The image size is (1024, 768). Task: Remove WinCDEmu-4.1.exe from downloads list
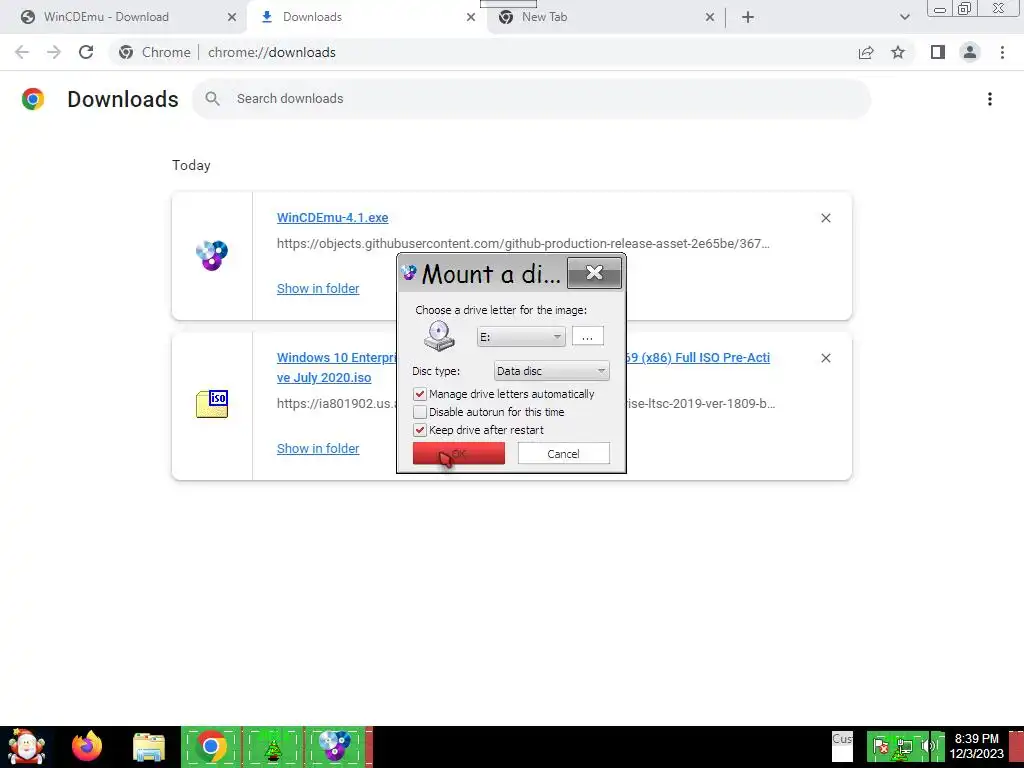click(x=826, y=218)
